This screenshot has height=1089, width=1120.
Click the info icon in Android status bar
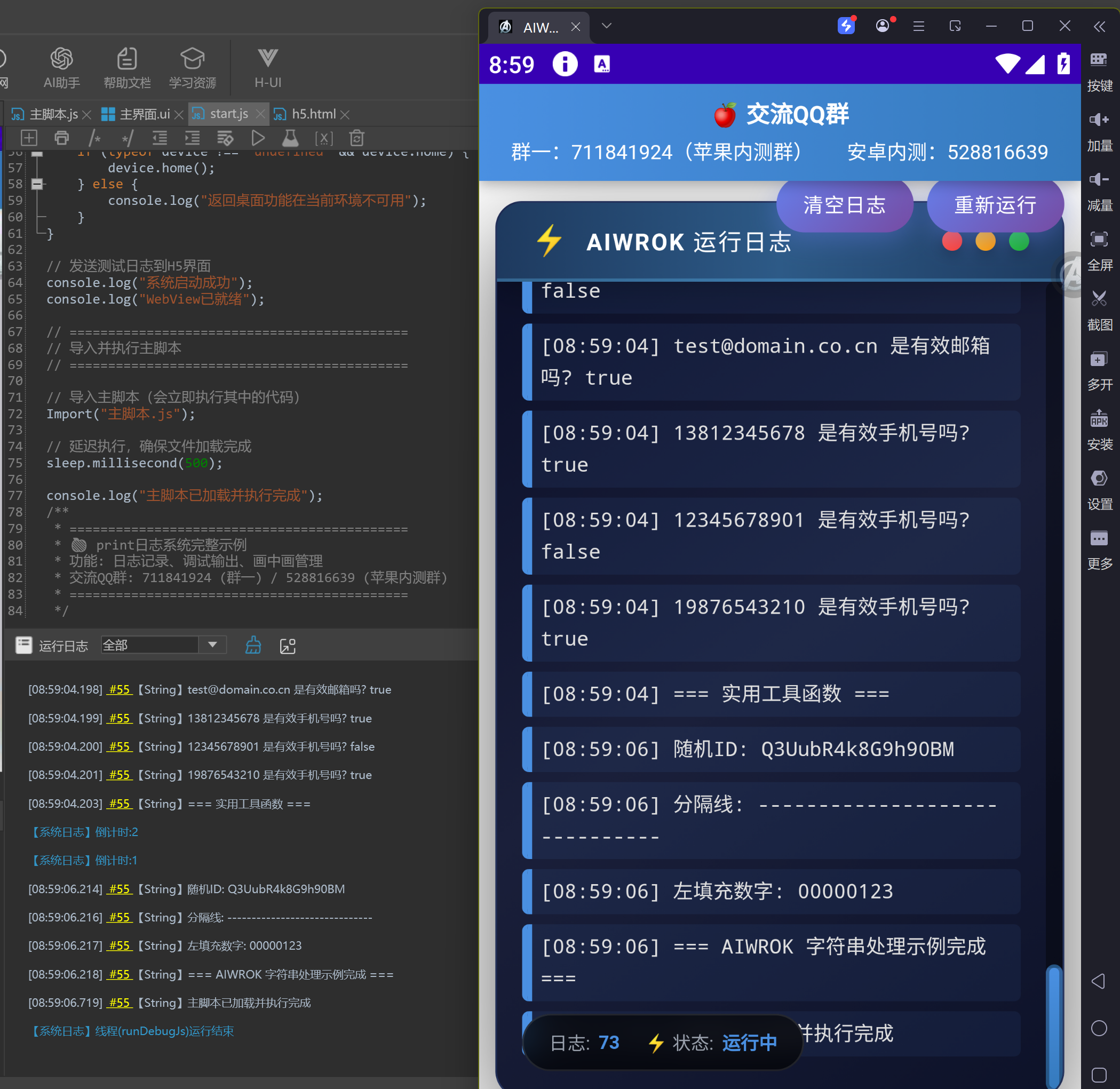[565, 64]
